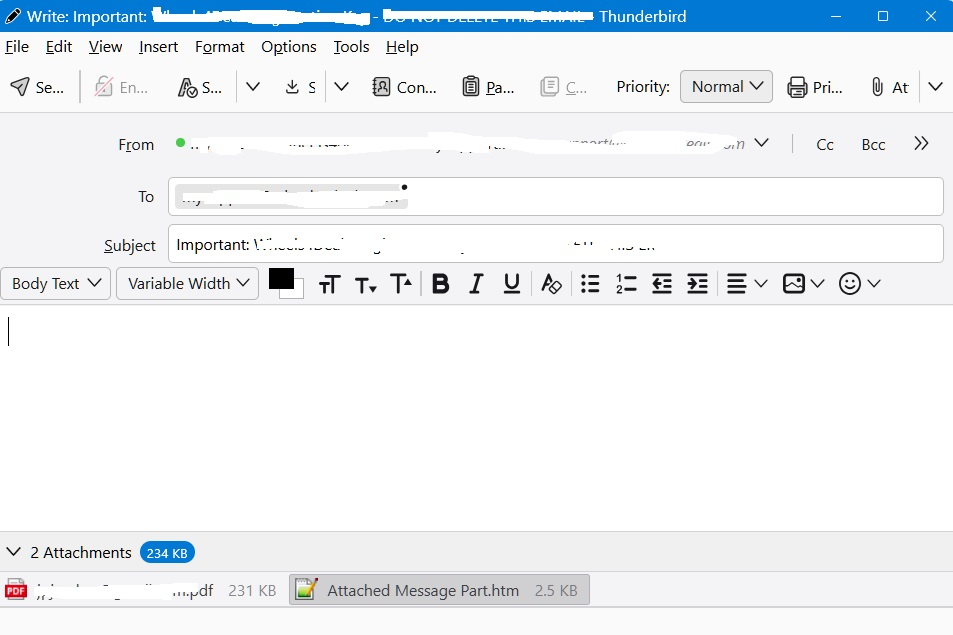Apply numbered list formatting

click(x=626, y=284)
